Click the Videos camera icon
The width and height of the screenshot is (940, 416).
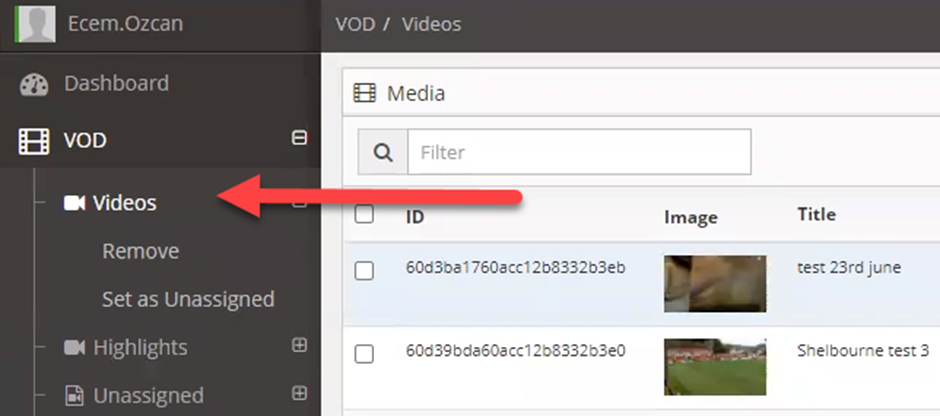pos(74,203)
